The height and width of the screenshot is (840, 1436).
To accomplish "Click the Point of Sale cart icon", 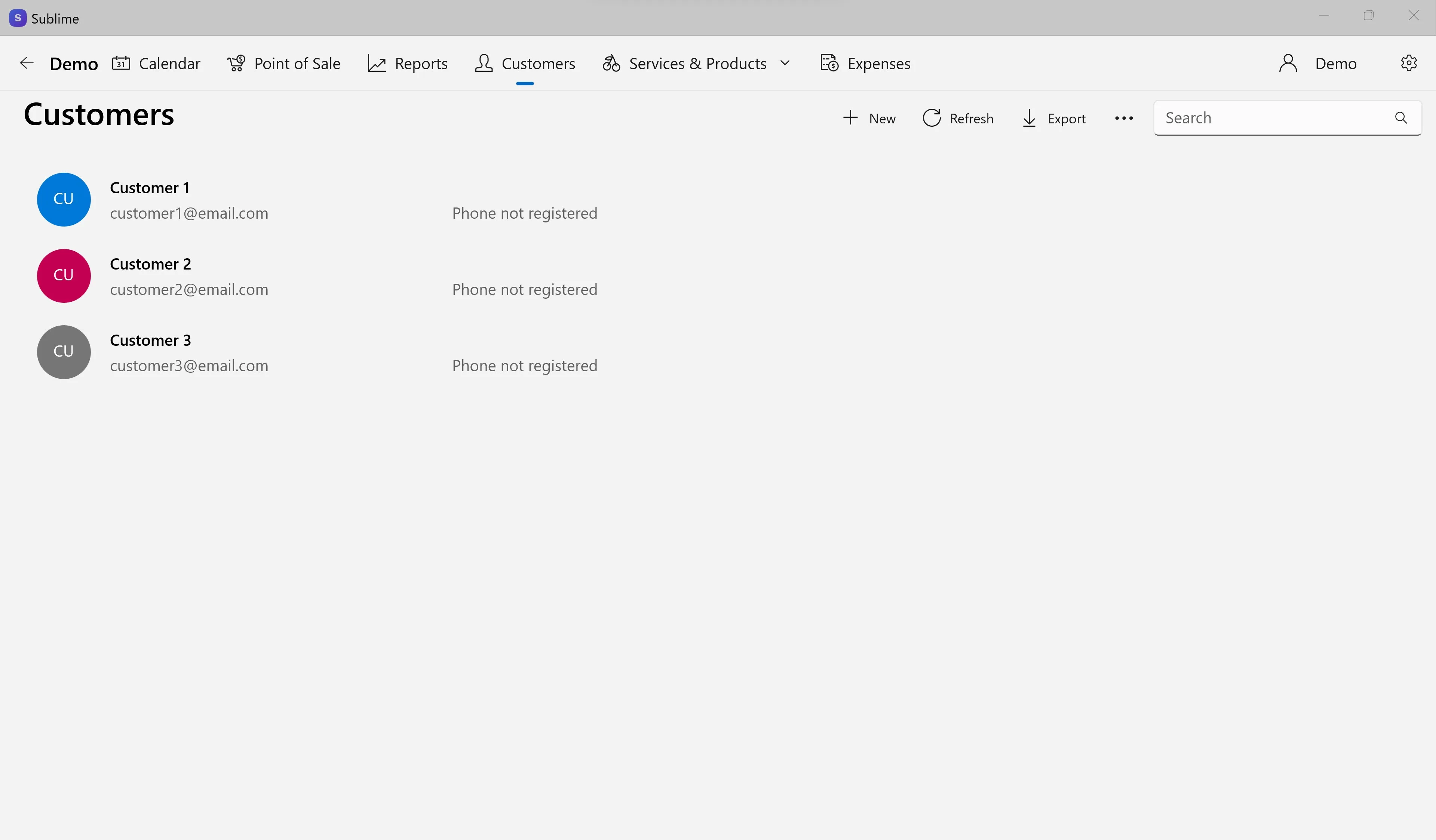I will [x=236, y=63].
